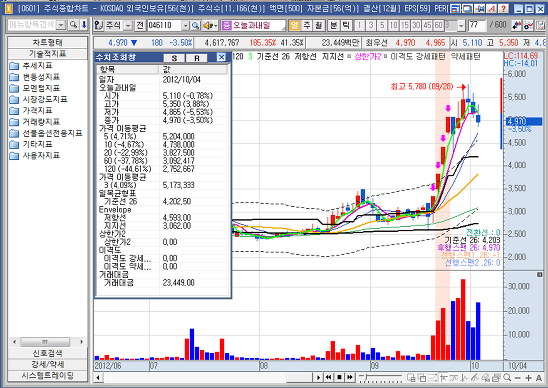The height and width of the screenshot is (388, 548).
Task: Open the 강세/약세 panel tab
Action: [x=48, y=364]
